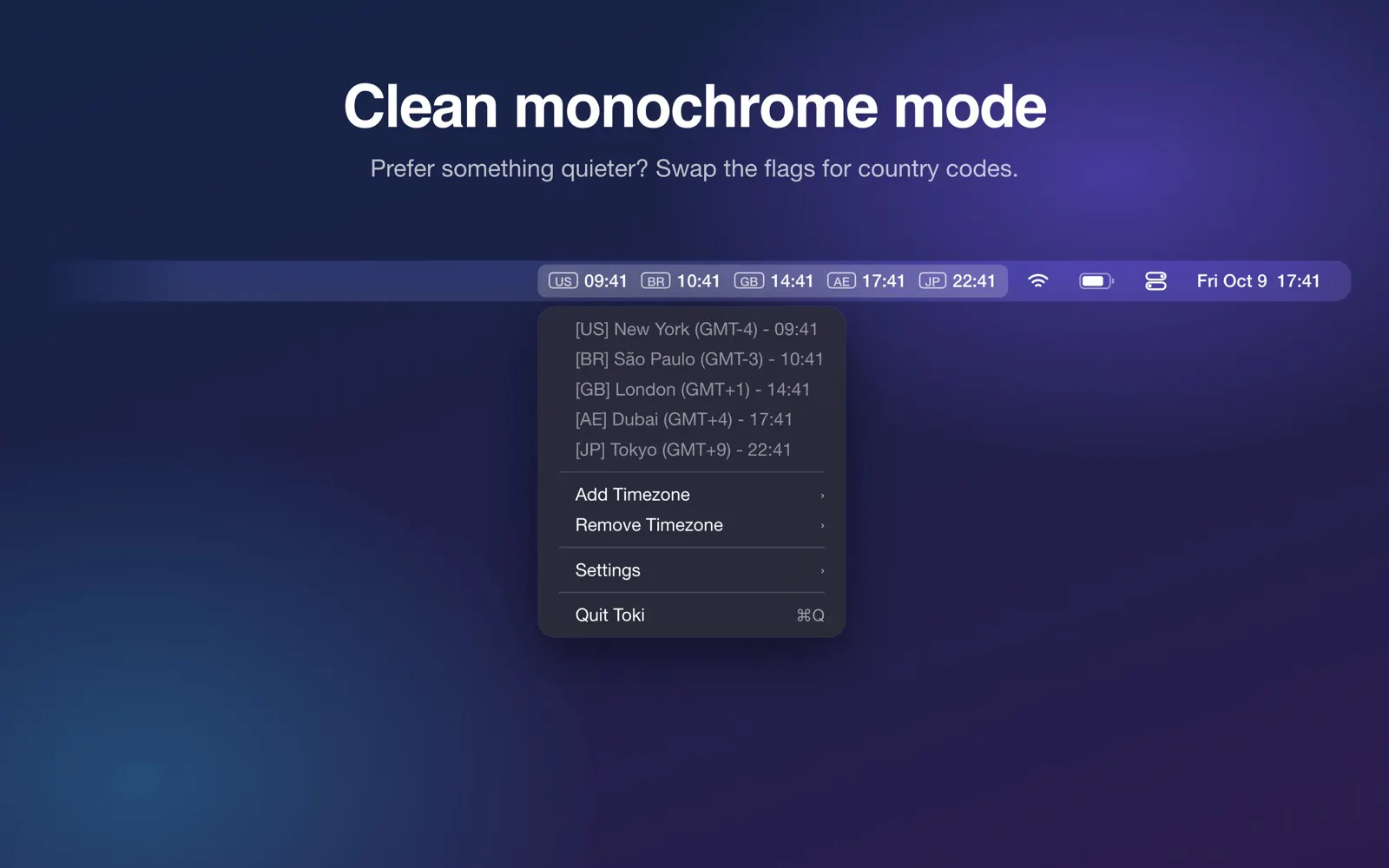Click the US country code badge in menu bar
1389x868 pixels.
(563, 281)
